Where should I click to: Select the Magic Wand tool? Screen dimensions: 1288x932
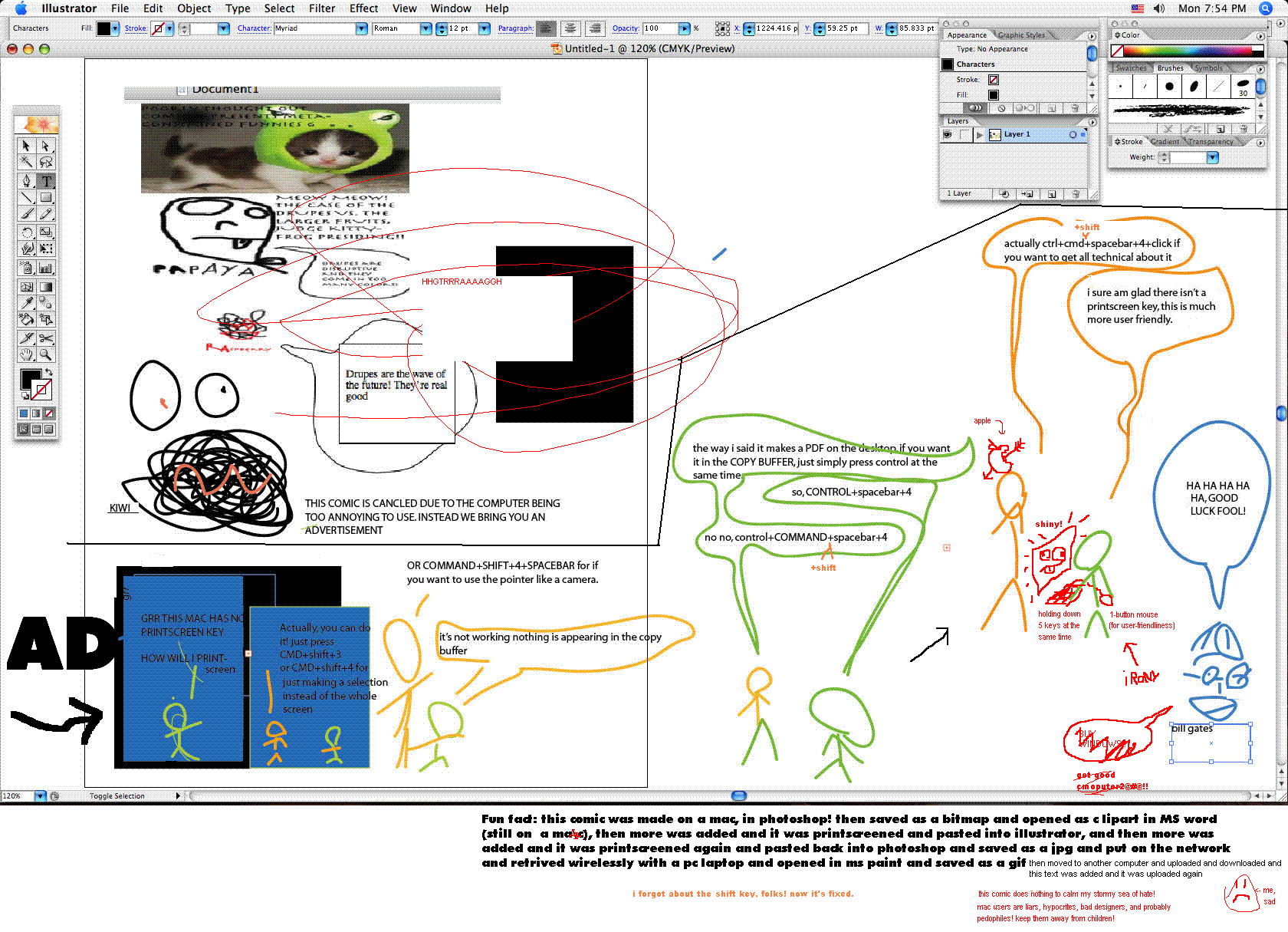(27, 162)
